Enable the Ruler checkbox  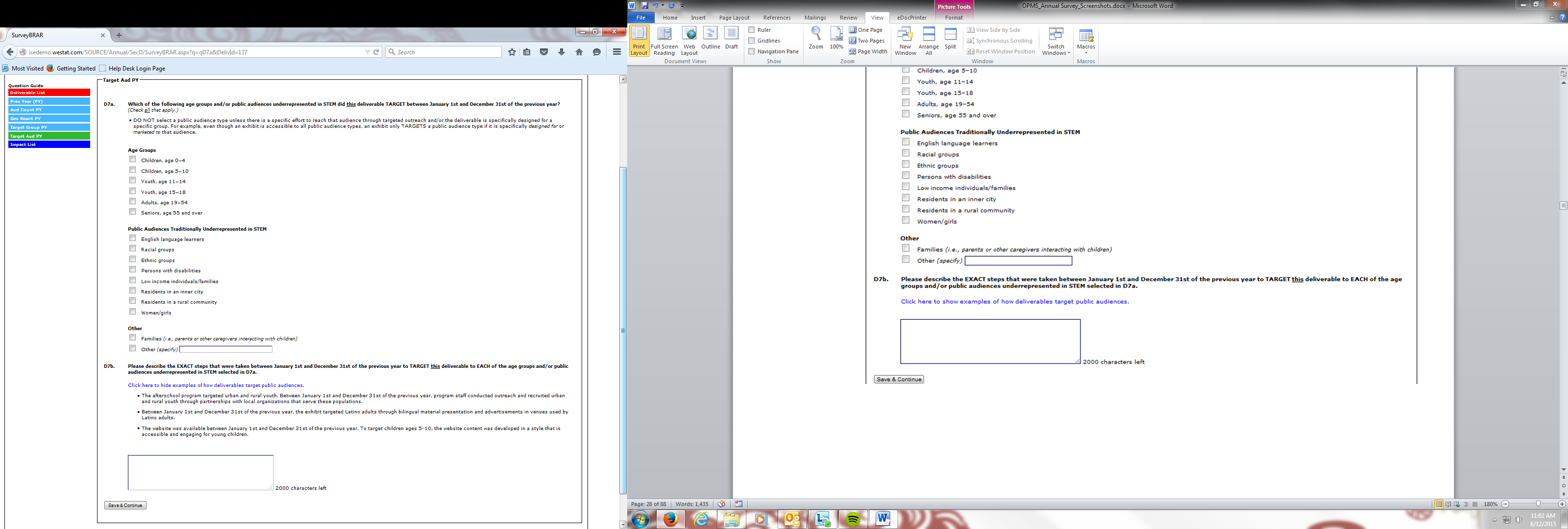coord(752,30)
